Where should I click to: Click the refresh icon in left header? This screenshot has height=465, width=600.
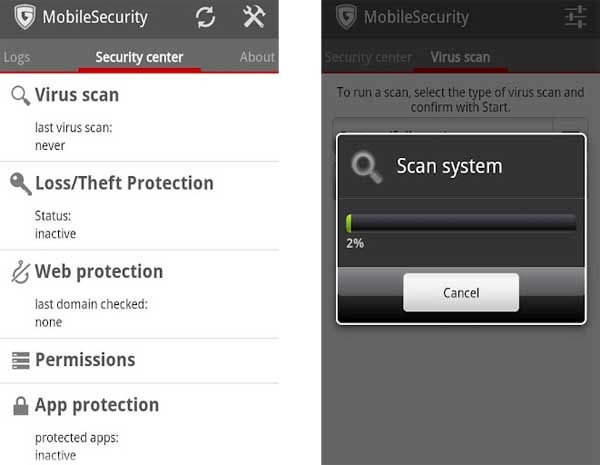point(205,17)
